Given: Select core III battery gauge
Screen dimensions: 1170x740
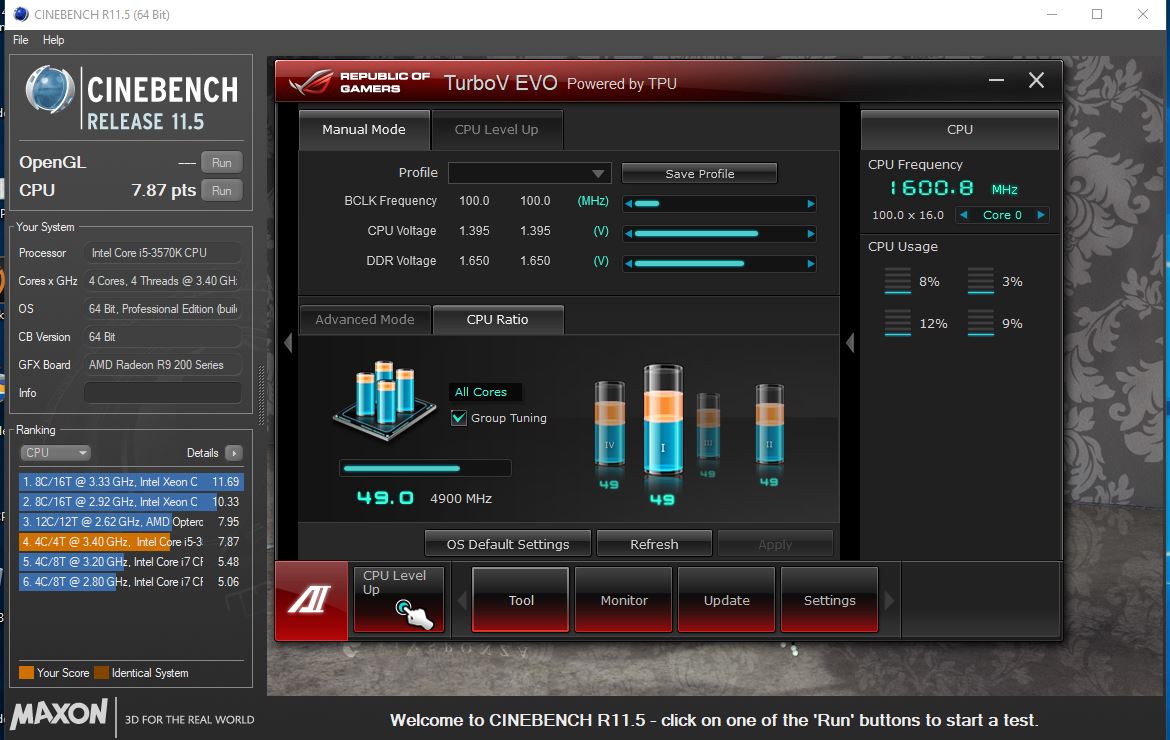Looking at the screenshot, I should pyautogui.click(x=708, y=425).
